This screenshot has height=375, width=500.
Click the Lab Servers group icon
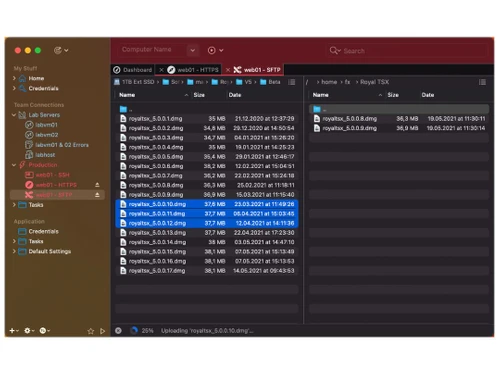[x=22, y=115]
